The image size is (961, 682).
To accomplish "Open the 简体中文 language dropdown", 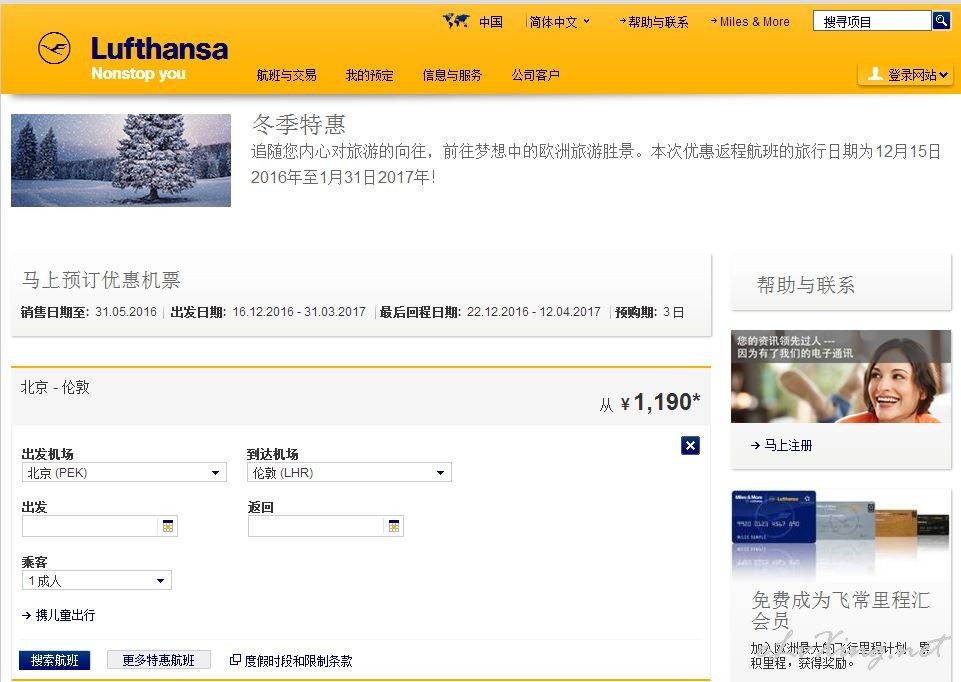I will coord(559,22).
